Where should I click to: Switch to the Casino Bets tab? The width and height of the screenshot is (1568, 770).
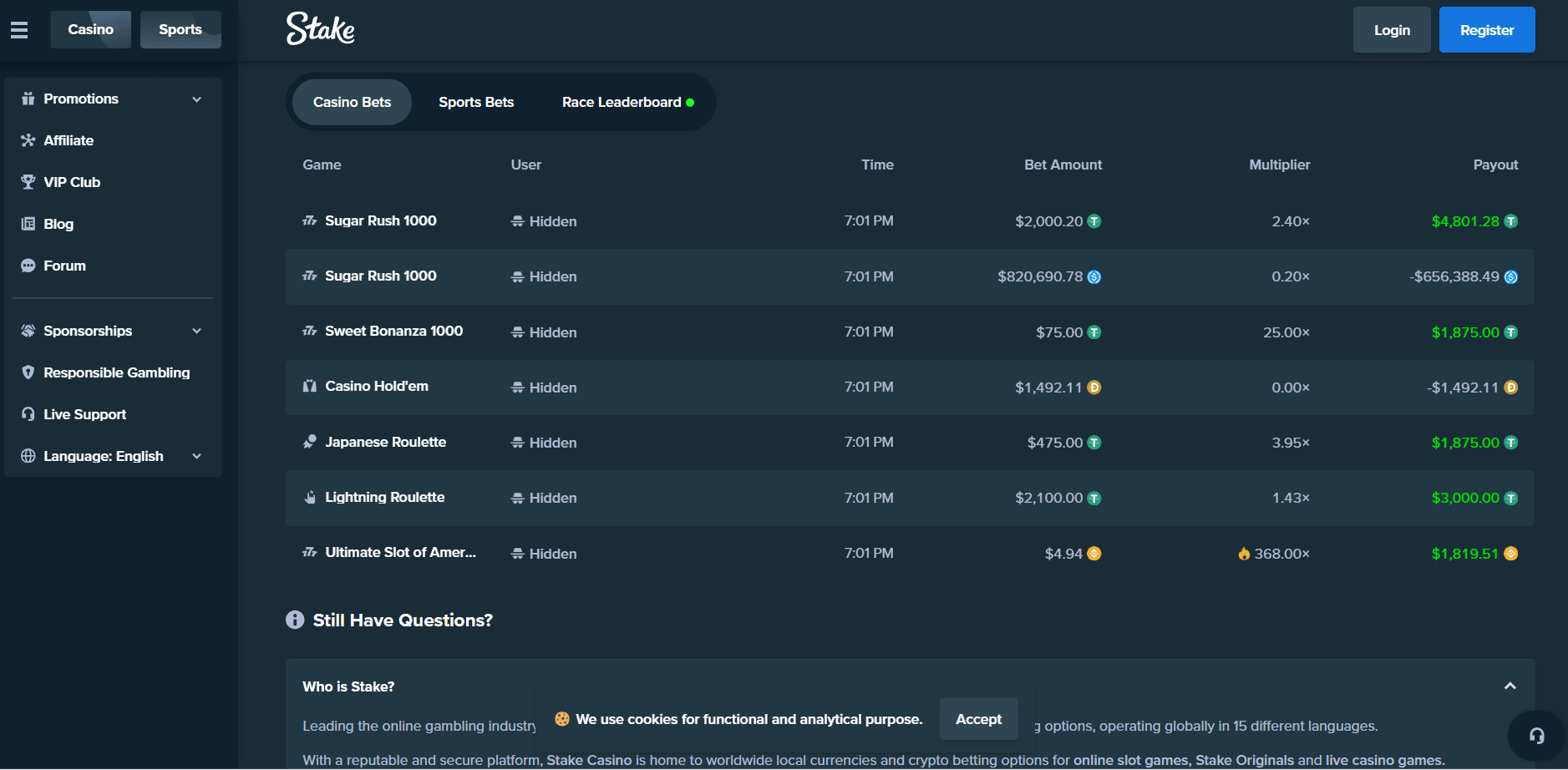(352, 102)
